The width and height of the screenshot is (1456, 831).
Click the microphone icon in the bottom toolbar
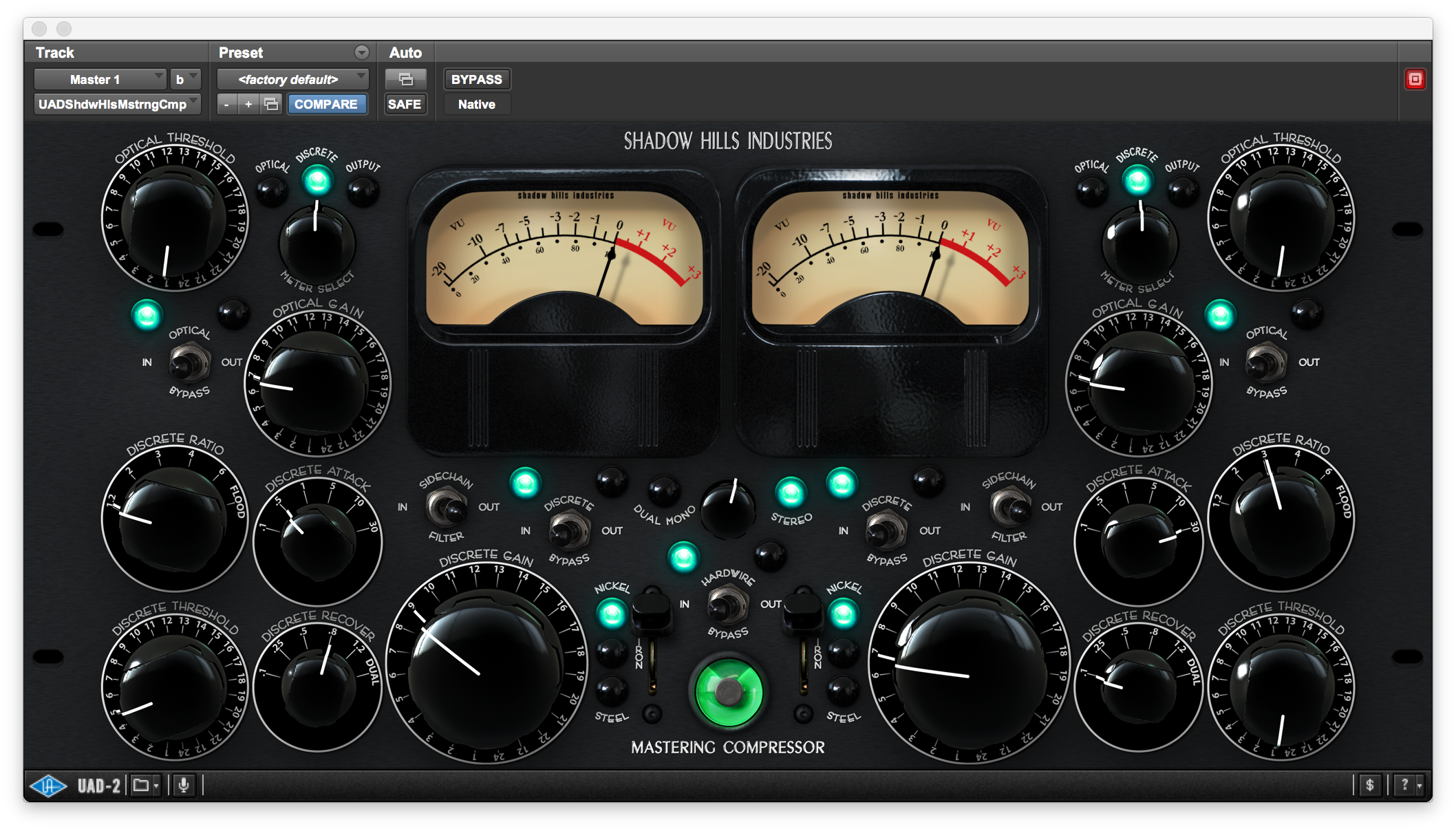(x=184, y=785)
